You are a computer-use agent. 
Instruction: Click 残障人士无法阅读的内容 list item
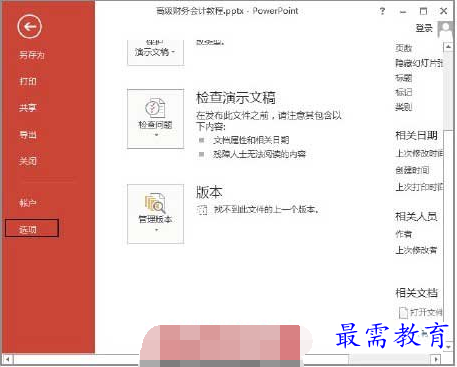tap(259, 154)
